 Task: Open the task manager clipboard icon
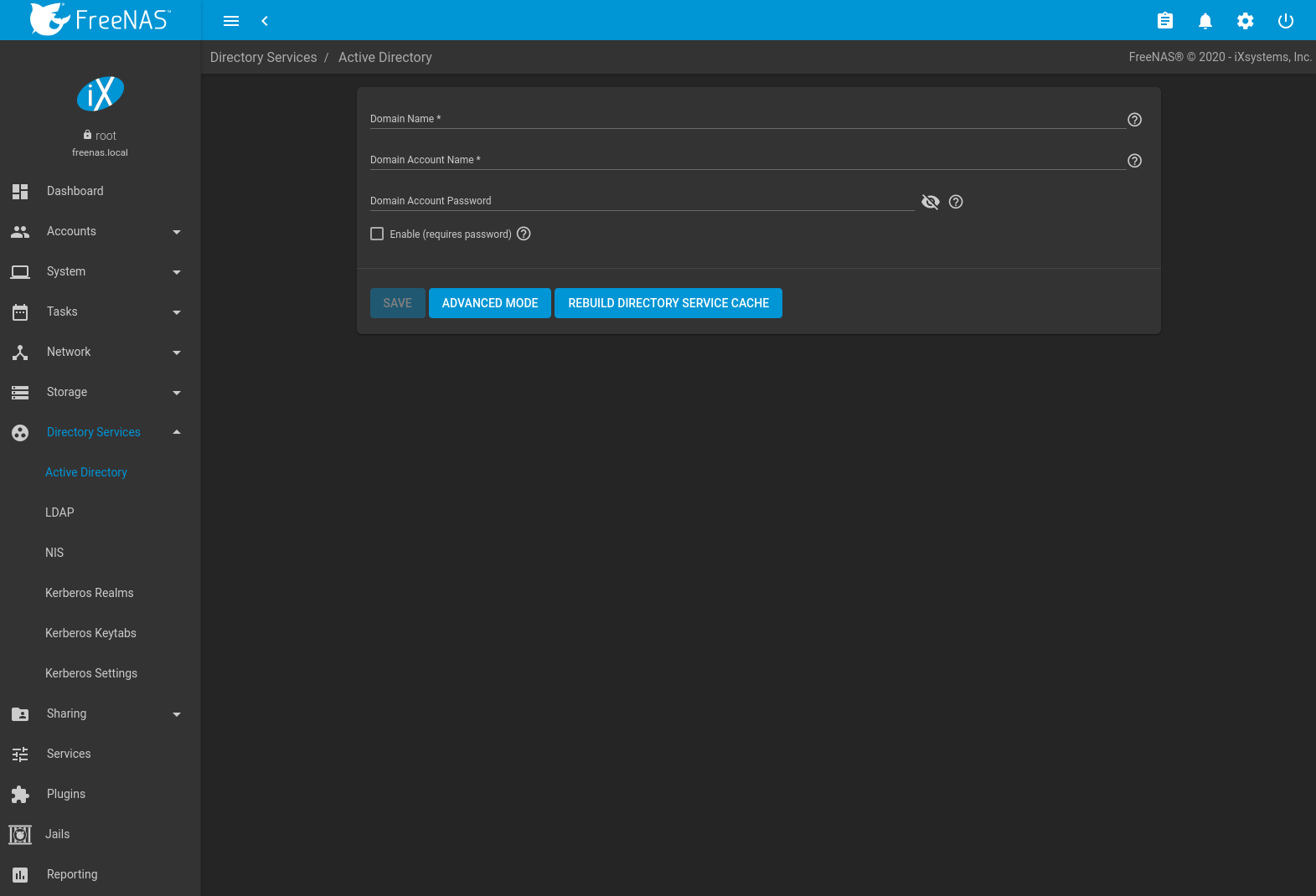(1164, 21)
